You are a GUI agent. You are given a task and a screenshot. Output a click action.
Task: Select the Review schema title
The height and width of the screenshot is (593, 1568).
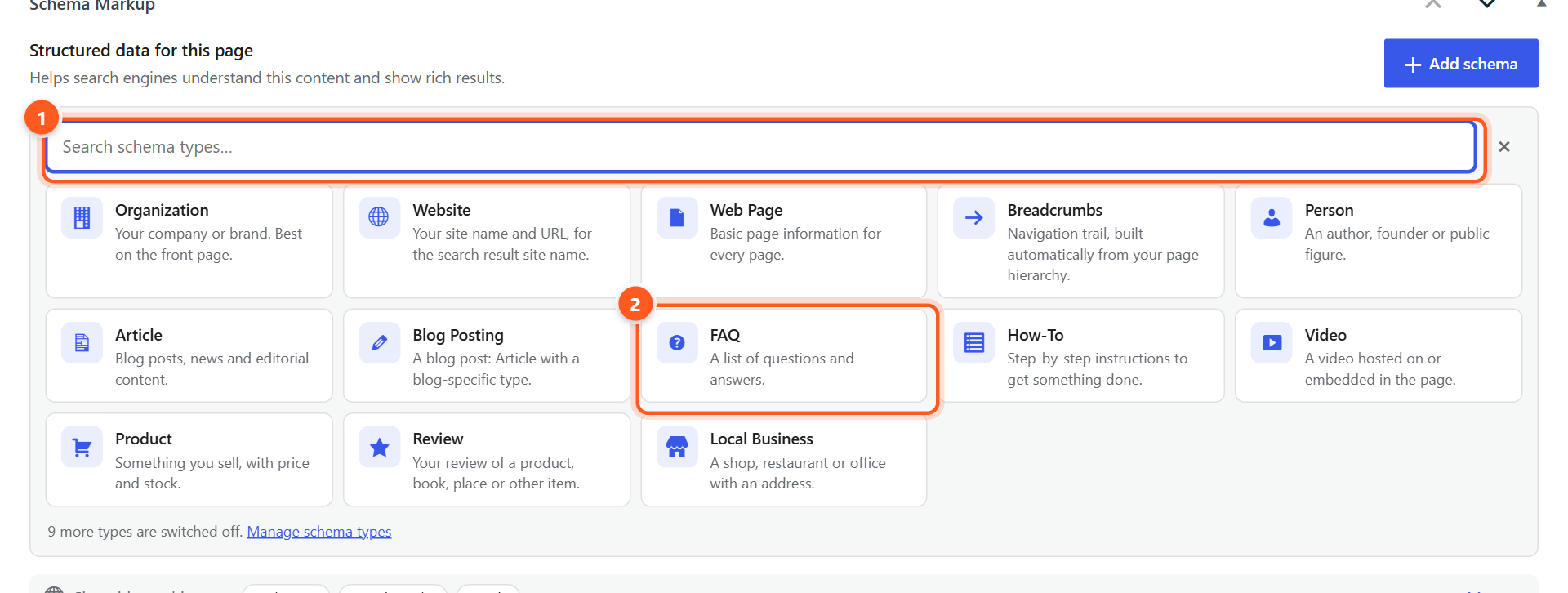pyautogui.click(x=438, y=439)
